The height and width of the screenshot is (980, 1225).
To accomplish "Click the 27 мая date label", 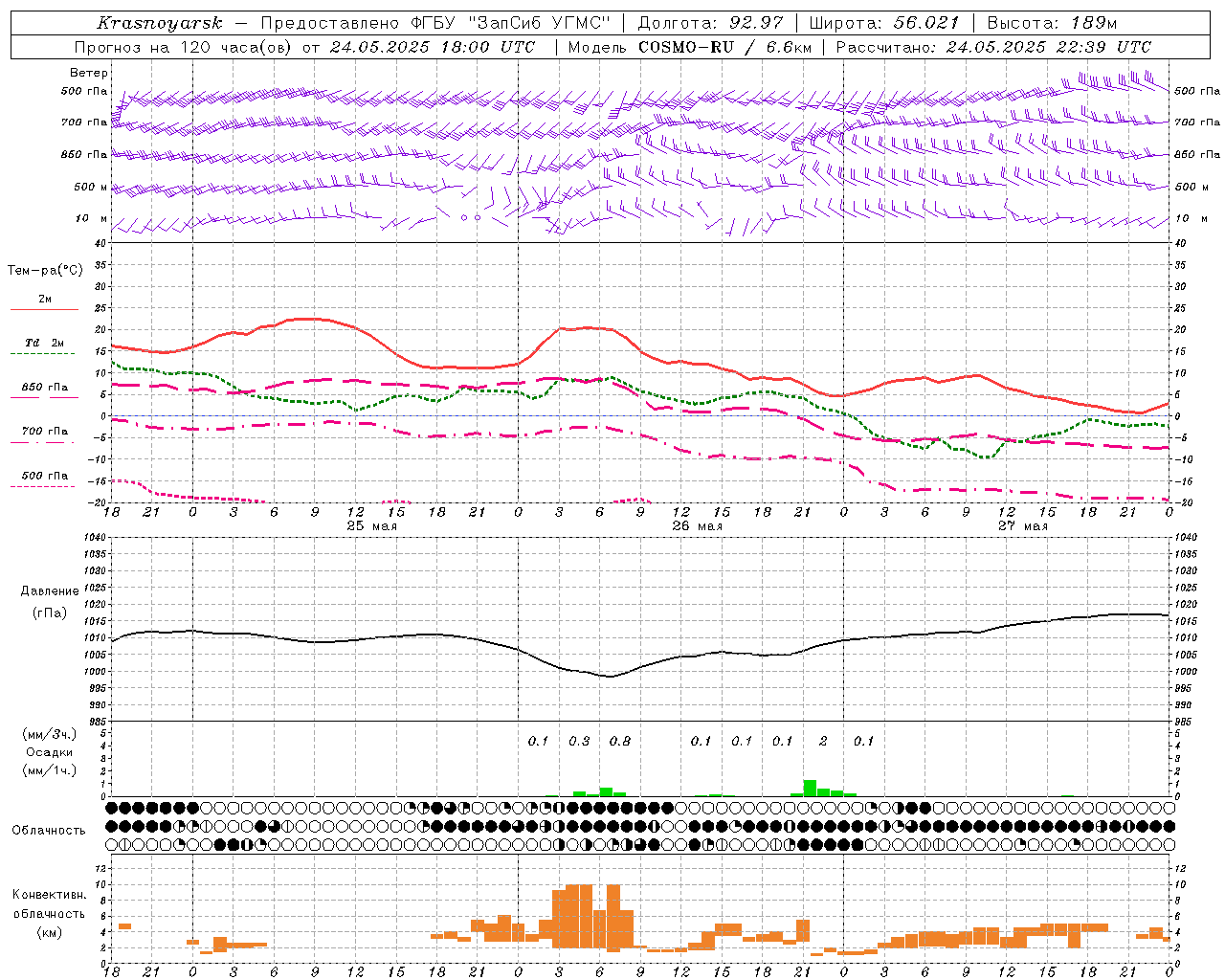I will [1023, 526].
